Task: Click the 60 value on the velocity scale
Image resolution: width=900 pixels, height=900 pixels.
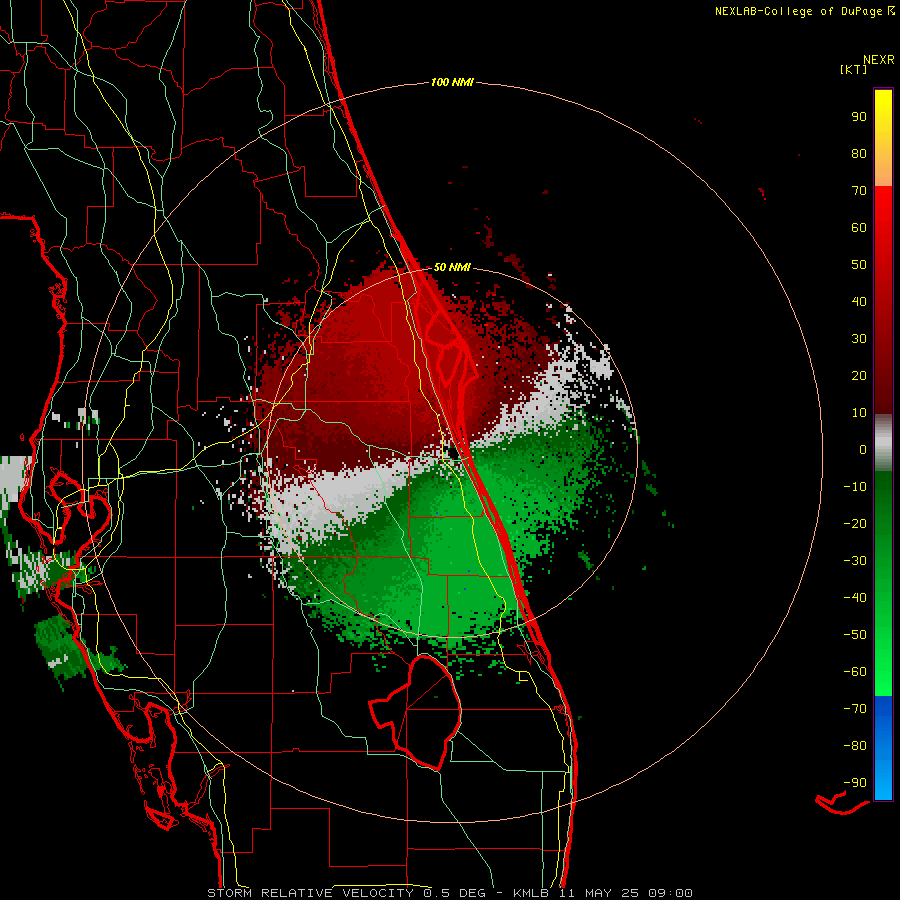Action: [859, 227]
